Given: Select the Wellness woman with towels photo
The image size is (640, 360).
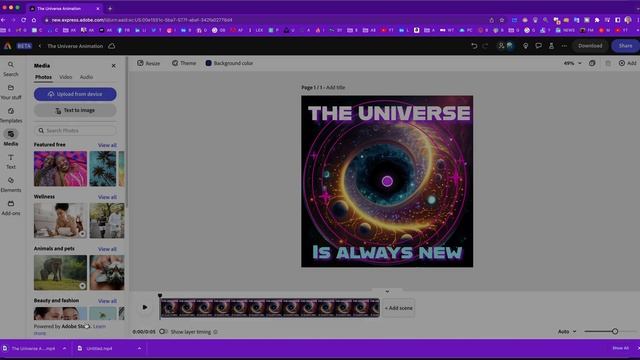Looking at the screenshot, I should tap(60, 220).
